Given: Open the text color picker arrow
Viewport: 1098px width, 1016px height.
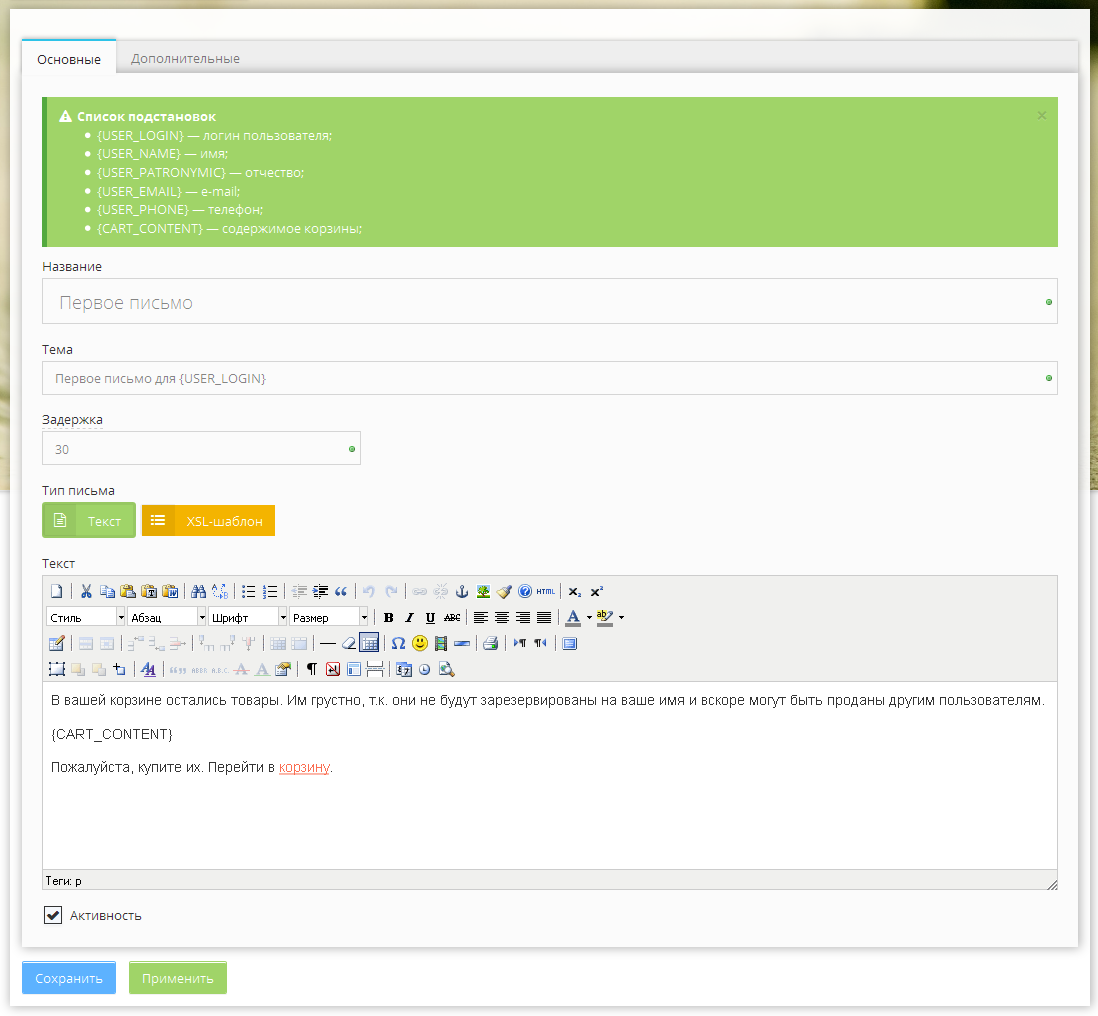Looking at the screenshot, I should [590, 617].
